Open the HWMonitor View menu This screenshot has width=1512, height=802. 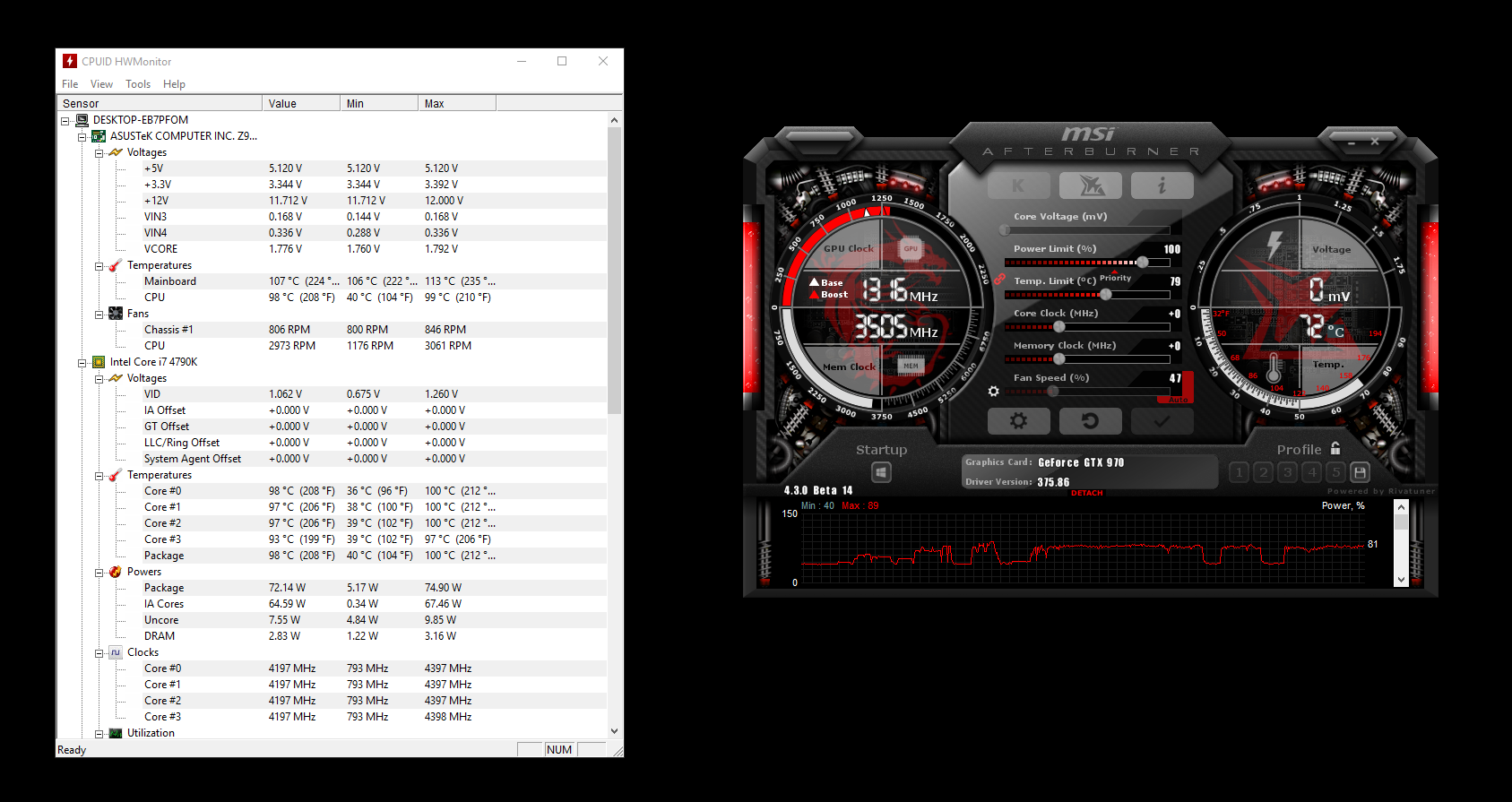[101, 84]
